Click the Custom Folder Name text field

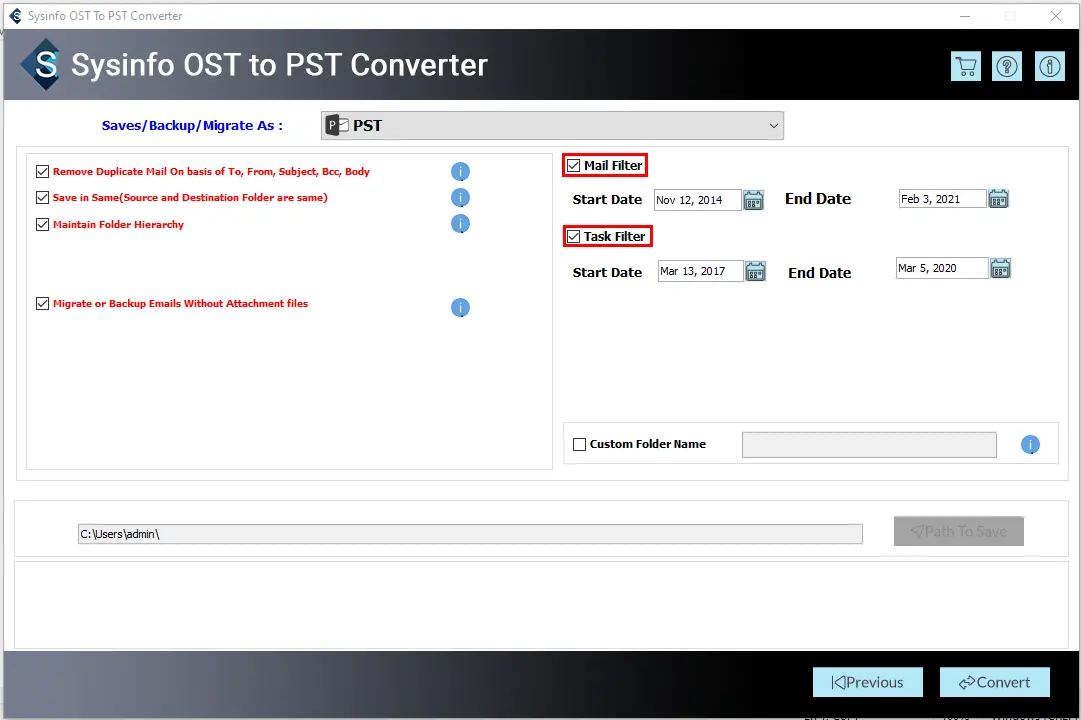(869, 445)
